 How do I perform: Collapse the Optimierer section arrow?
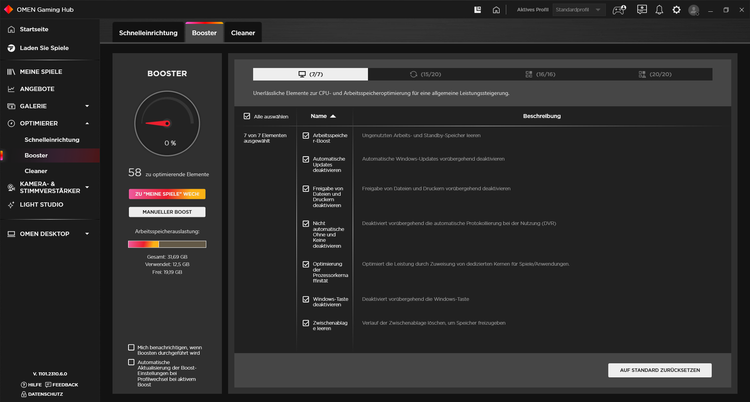point(87,123)
